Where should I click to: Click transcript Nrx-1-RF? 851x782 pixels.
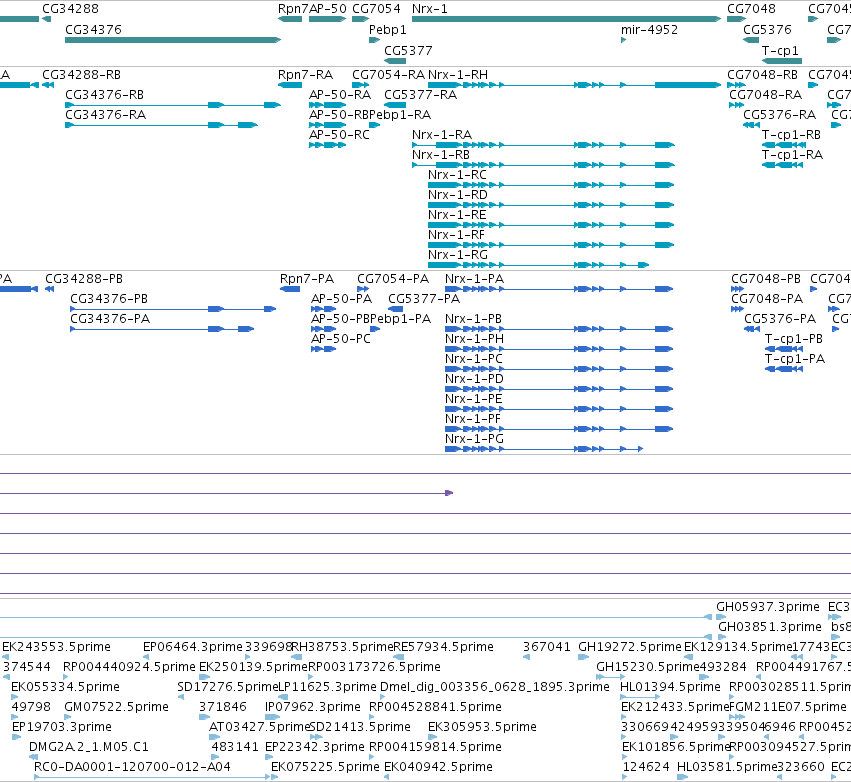coord(456,235)
